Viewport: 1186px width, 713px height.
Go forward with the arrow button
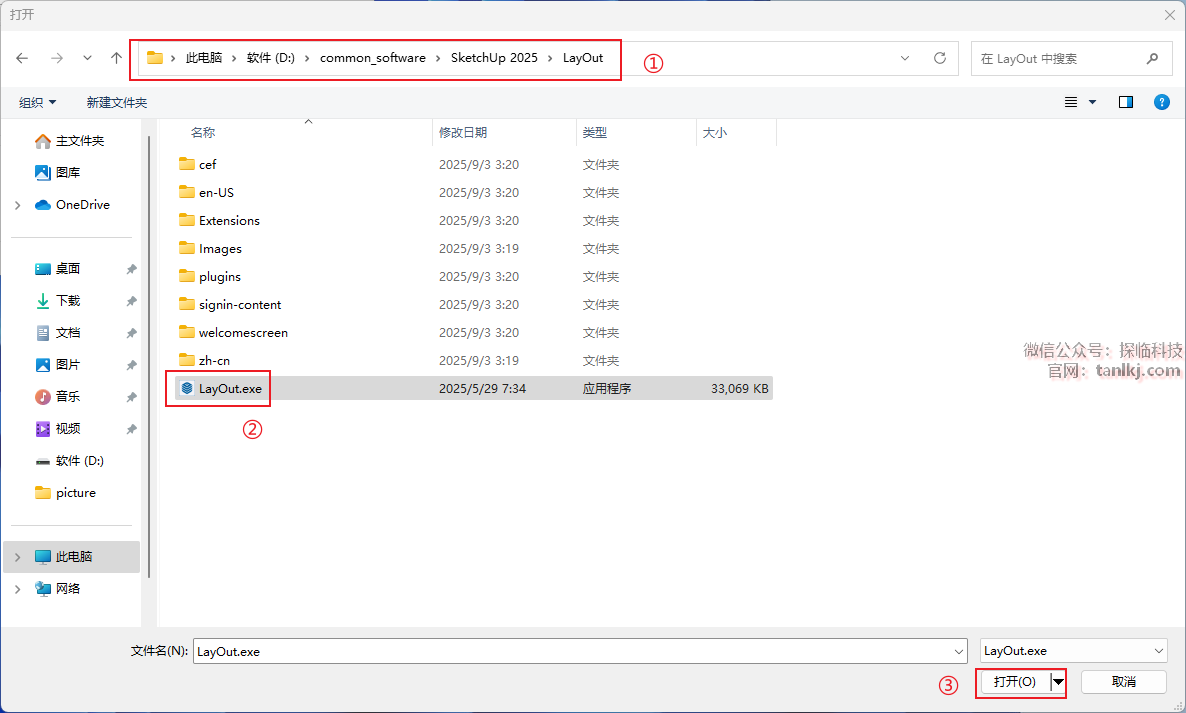[x=57, y=58]
